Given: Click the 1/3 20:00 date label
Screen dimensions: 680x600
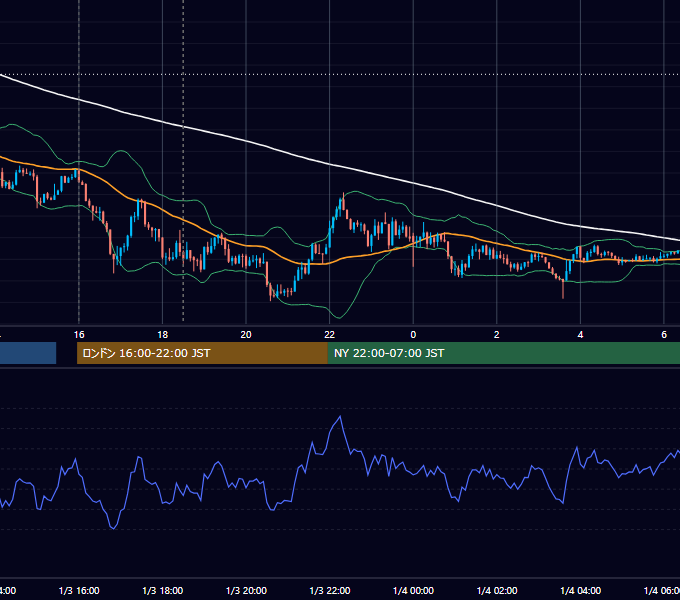Looking at the screenshot, I should click(x=246, y=590).
